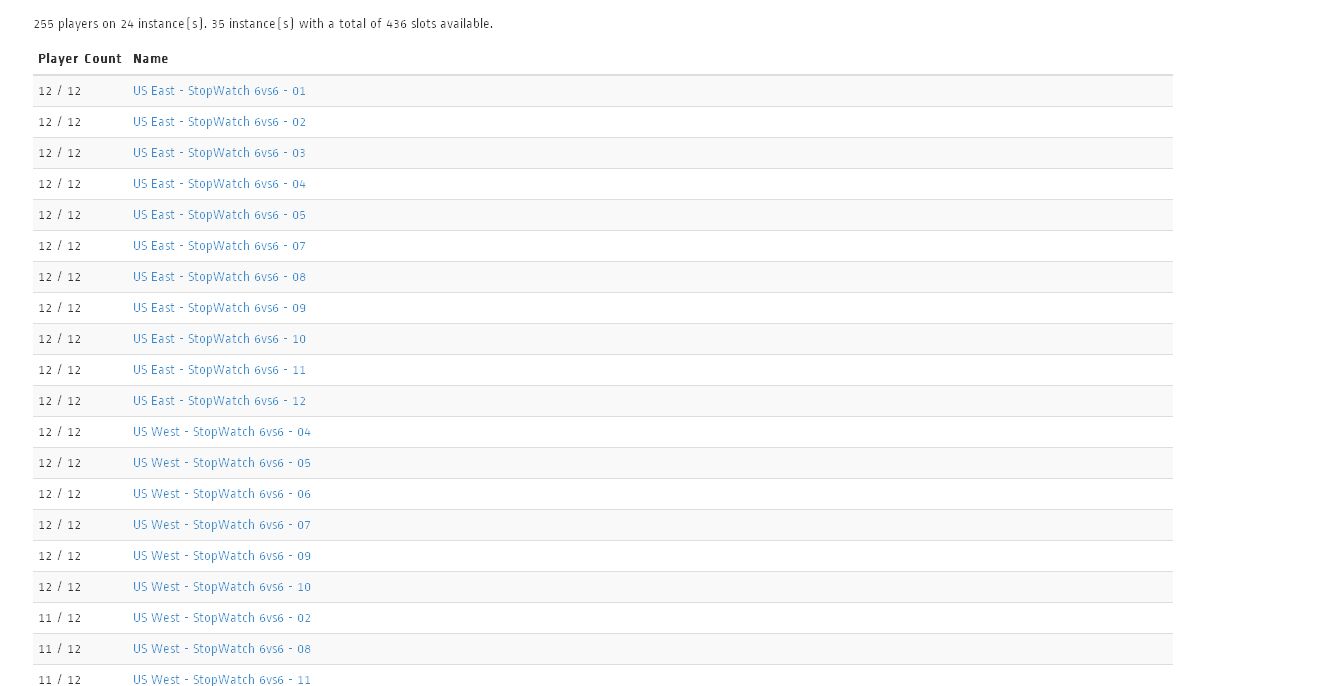The image size is (1338, 686).
Task: View US West - StopWatch 6vs6 - 09
Action: 221,556
